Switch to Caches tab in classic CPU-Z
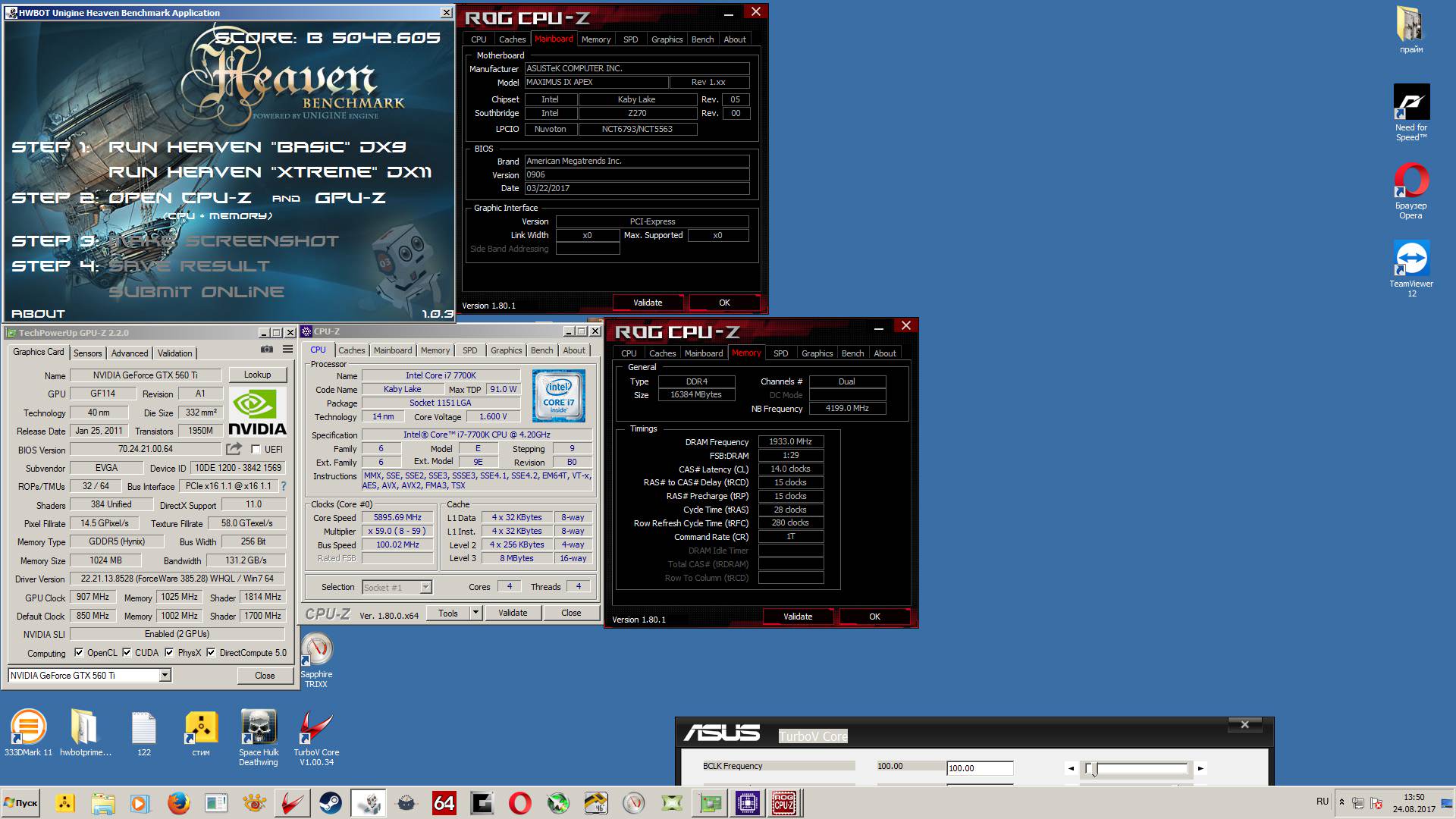The width and height of the screenshot is (1456, 819). pyautogui.click(x=351, y=350)
